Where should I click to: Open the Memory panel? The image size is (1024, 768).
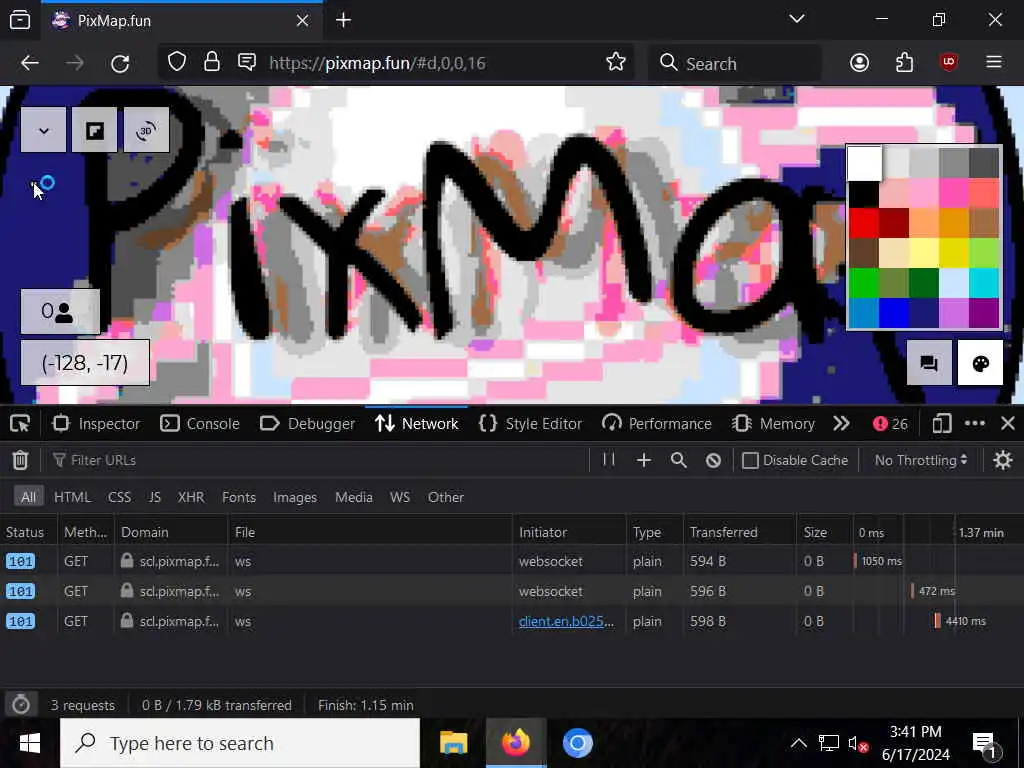pos(773,424)
